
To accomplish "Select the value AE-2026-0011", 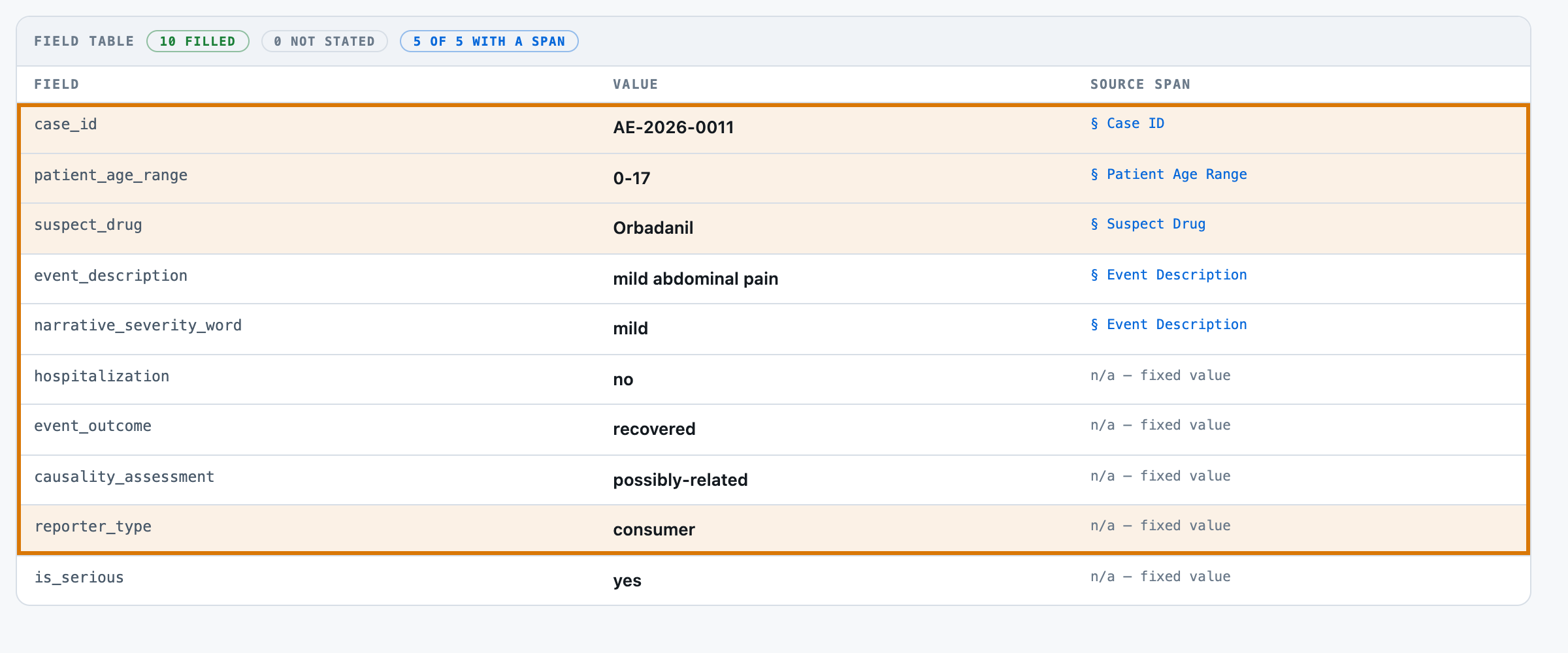I will point(674,127).
